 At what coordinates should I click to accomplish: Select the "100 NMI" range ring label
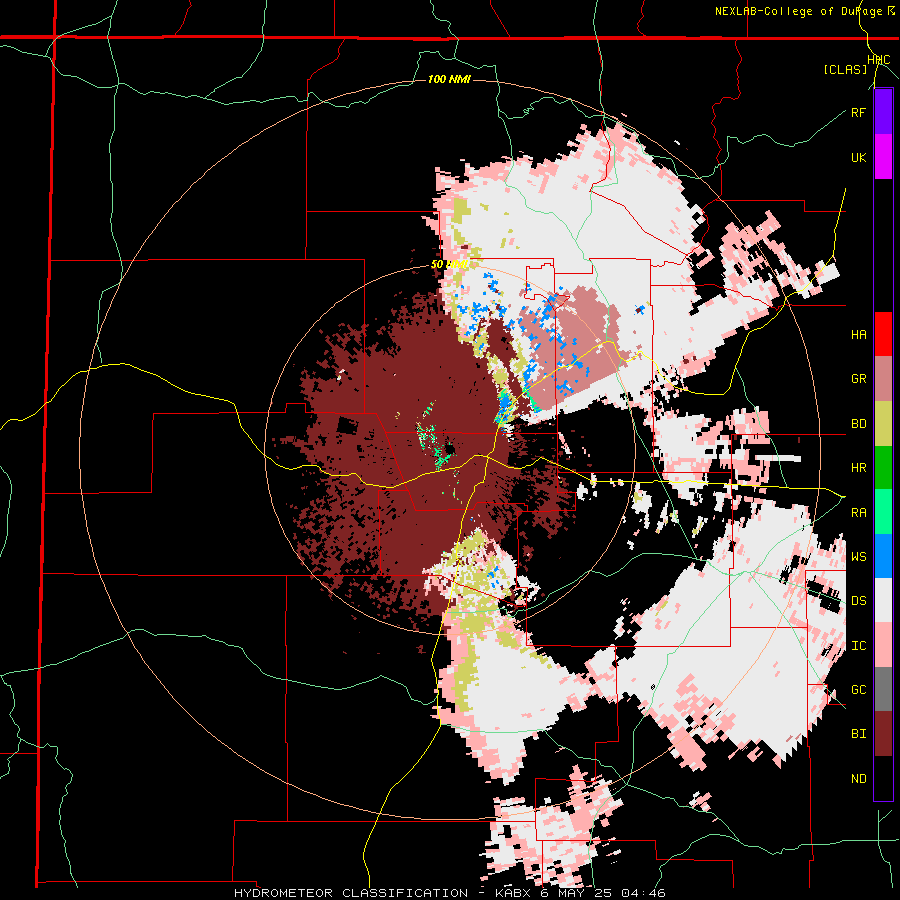click(x=449, y=79)
